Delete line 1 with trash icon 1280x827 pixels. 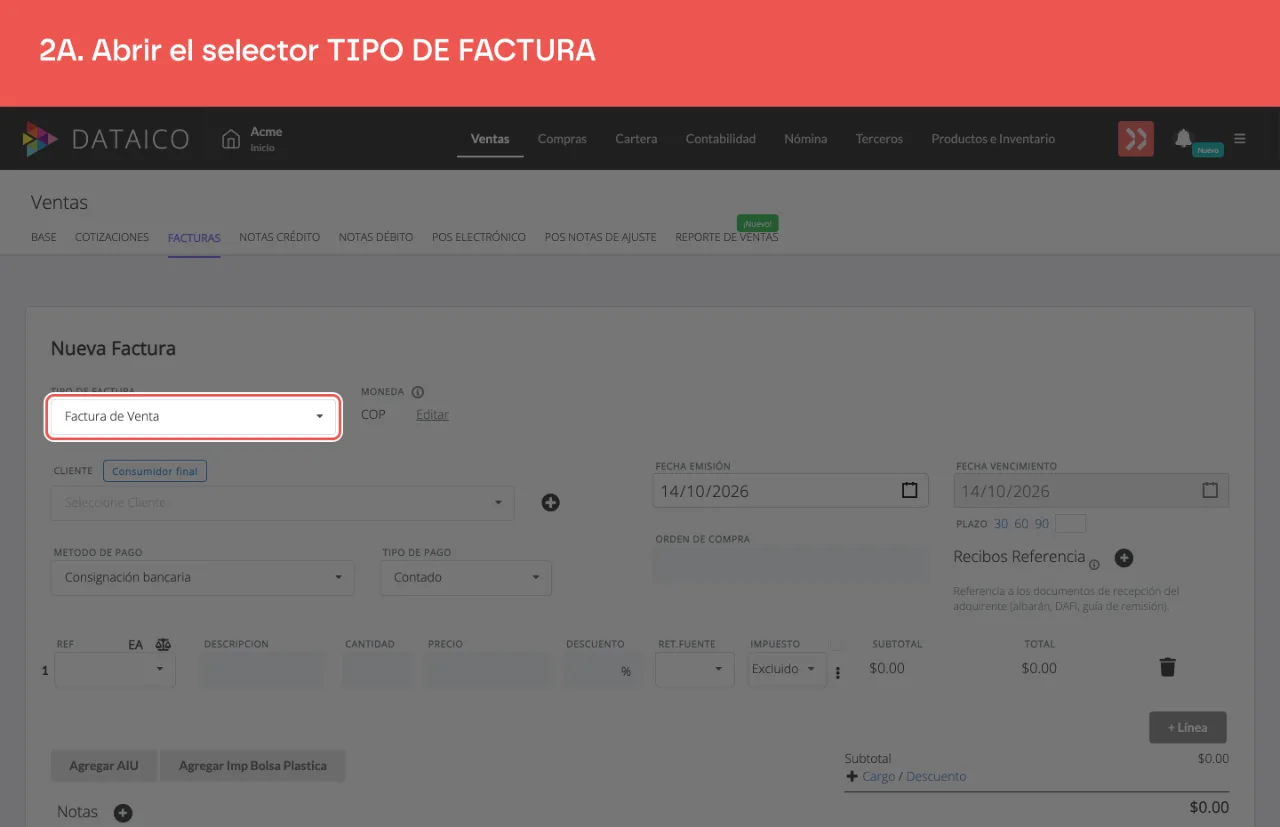pos(1167,667)
